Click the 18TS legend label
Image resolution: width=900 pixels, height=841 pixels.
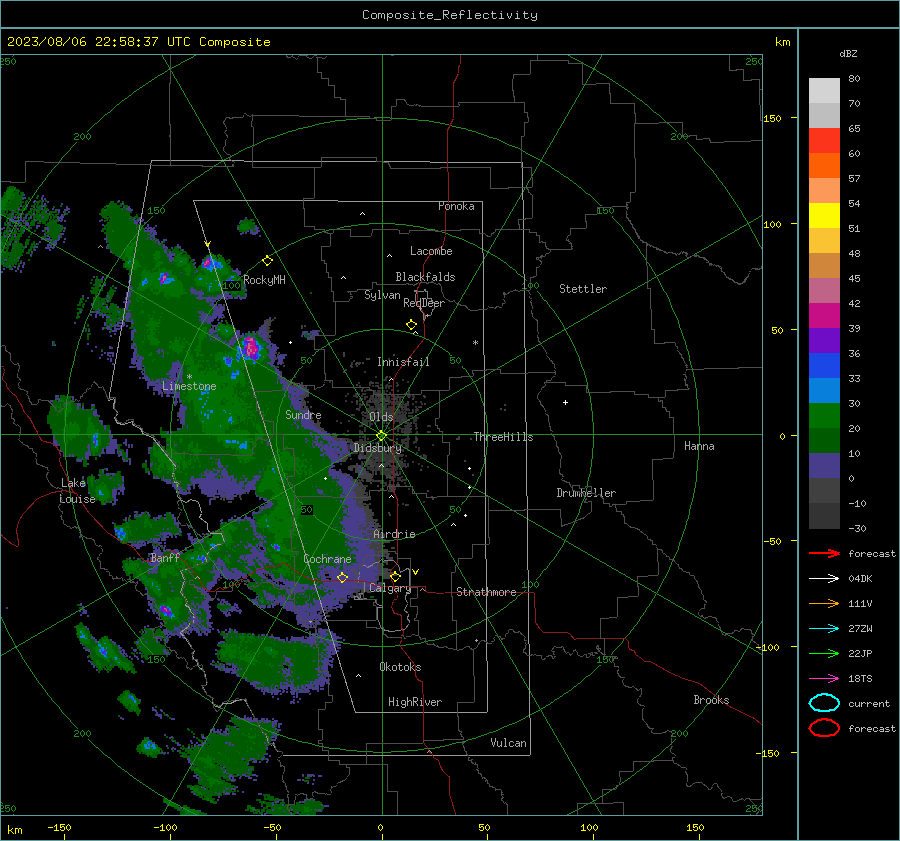[x=860, y=679]
